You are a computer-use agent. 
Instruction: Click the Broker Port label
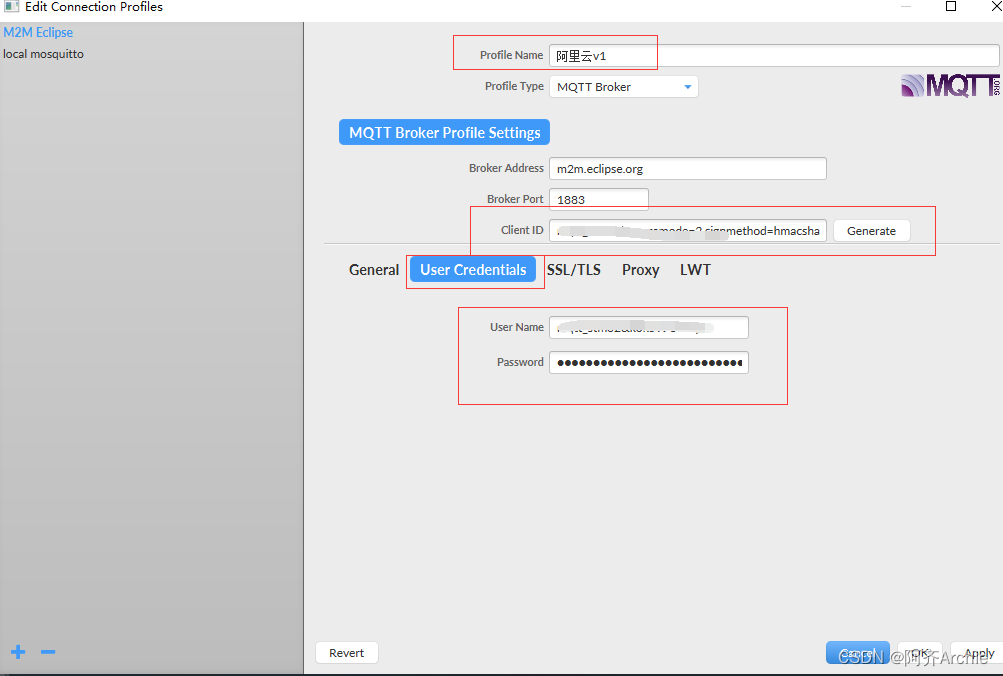click(x=515, y=199)
